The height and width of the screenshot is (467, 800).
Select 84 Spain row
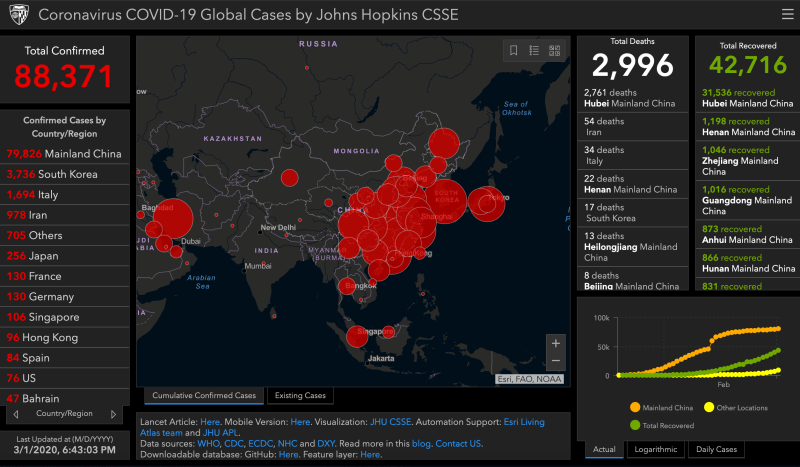point(65,358)
